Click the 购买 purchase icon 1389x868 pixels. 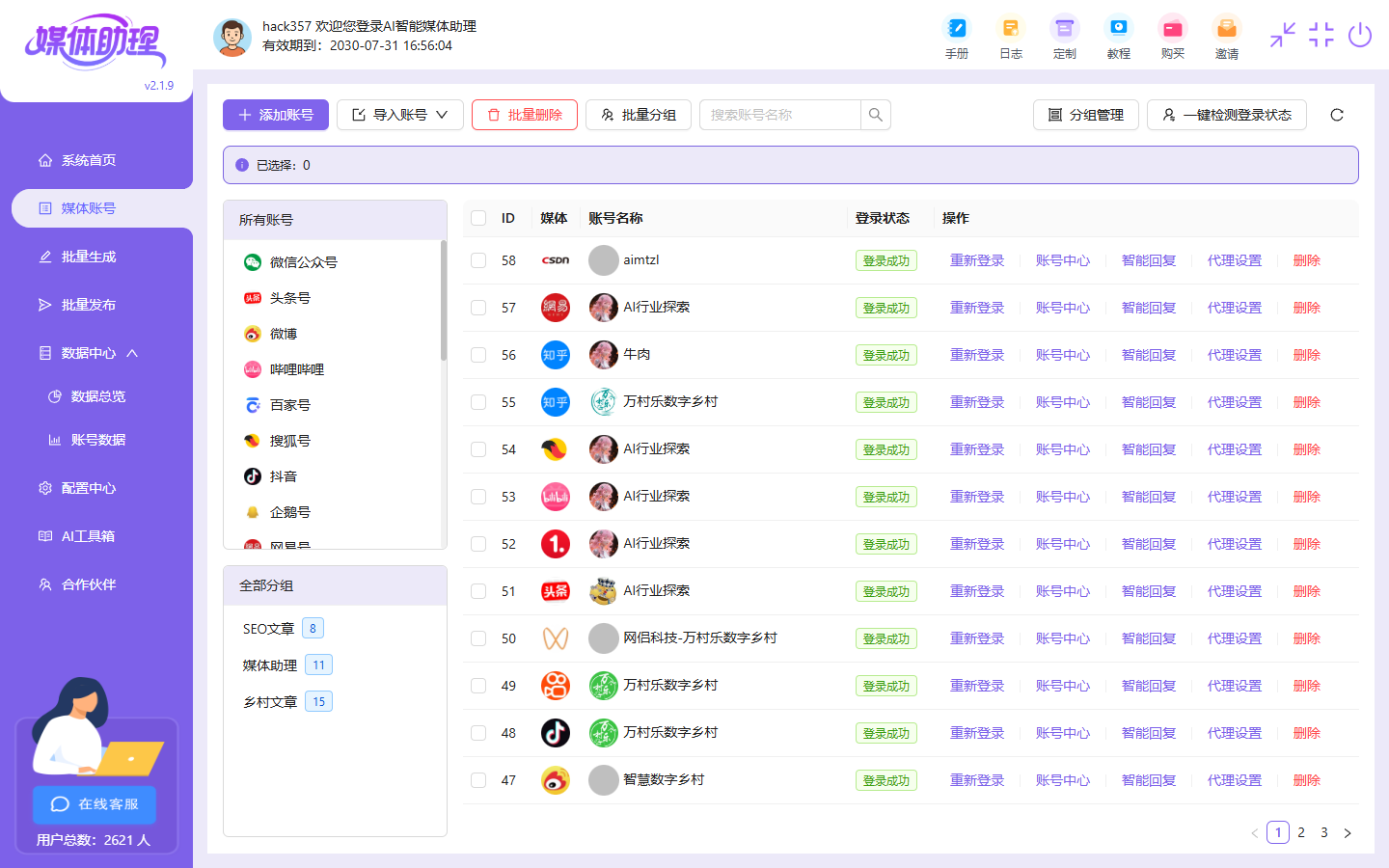pos(1172,37)
